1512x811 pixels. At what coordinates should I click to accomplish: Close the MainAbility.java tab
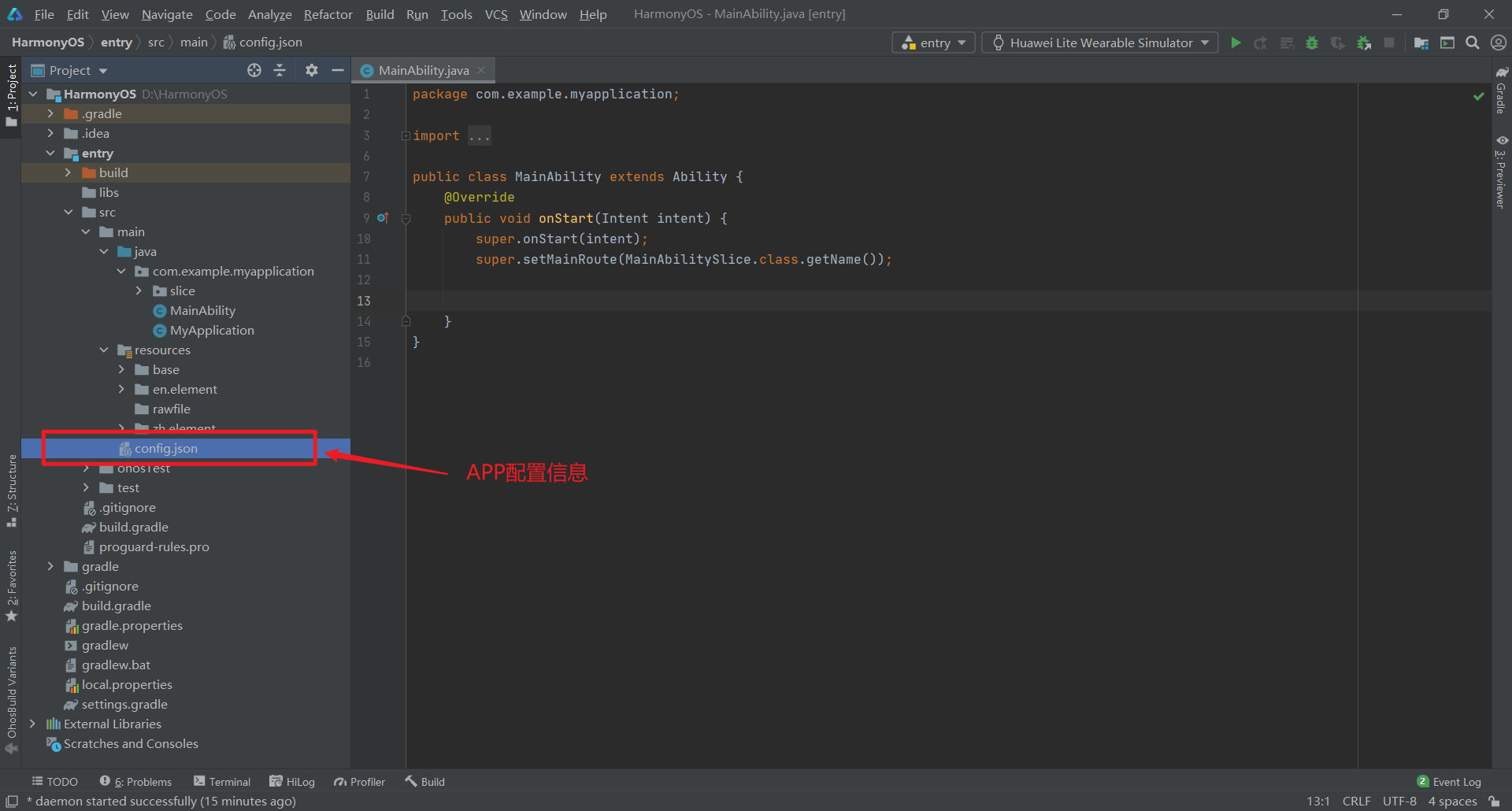(481, 70)
